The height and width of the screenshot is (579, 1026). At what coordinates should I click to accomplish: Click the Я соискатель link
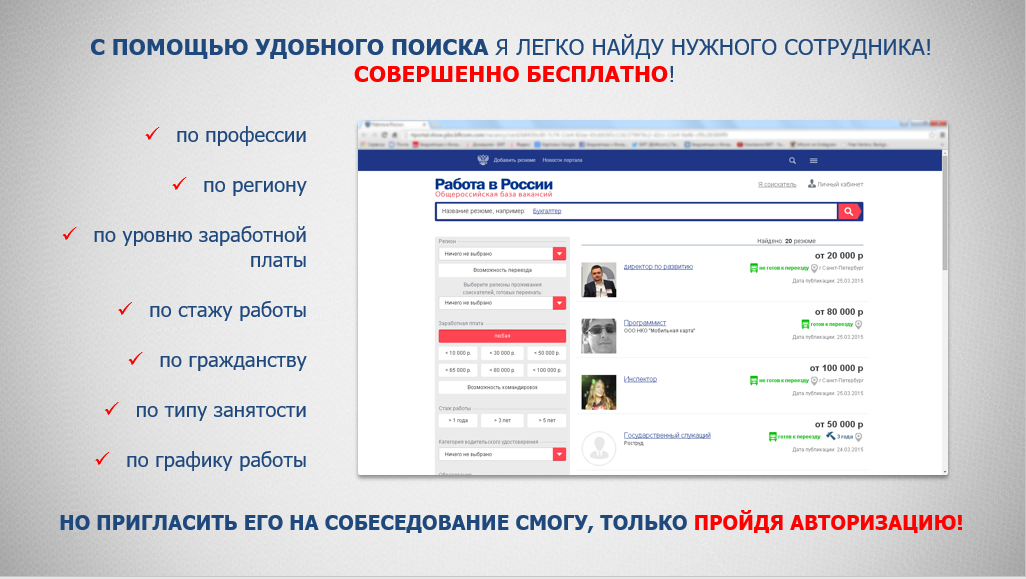coord(777,184)
